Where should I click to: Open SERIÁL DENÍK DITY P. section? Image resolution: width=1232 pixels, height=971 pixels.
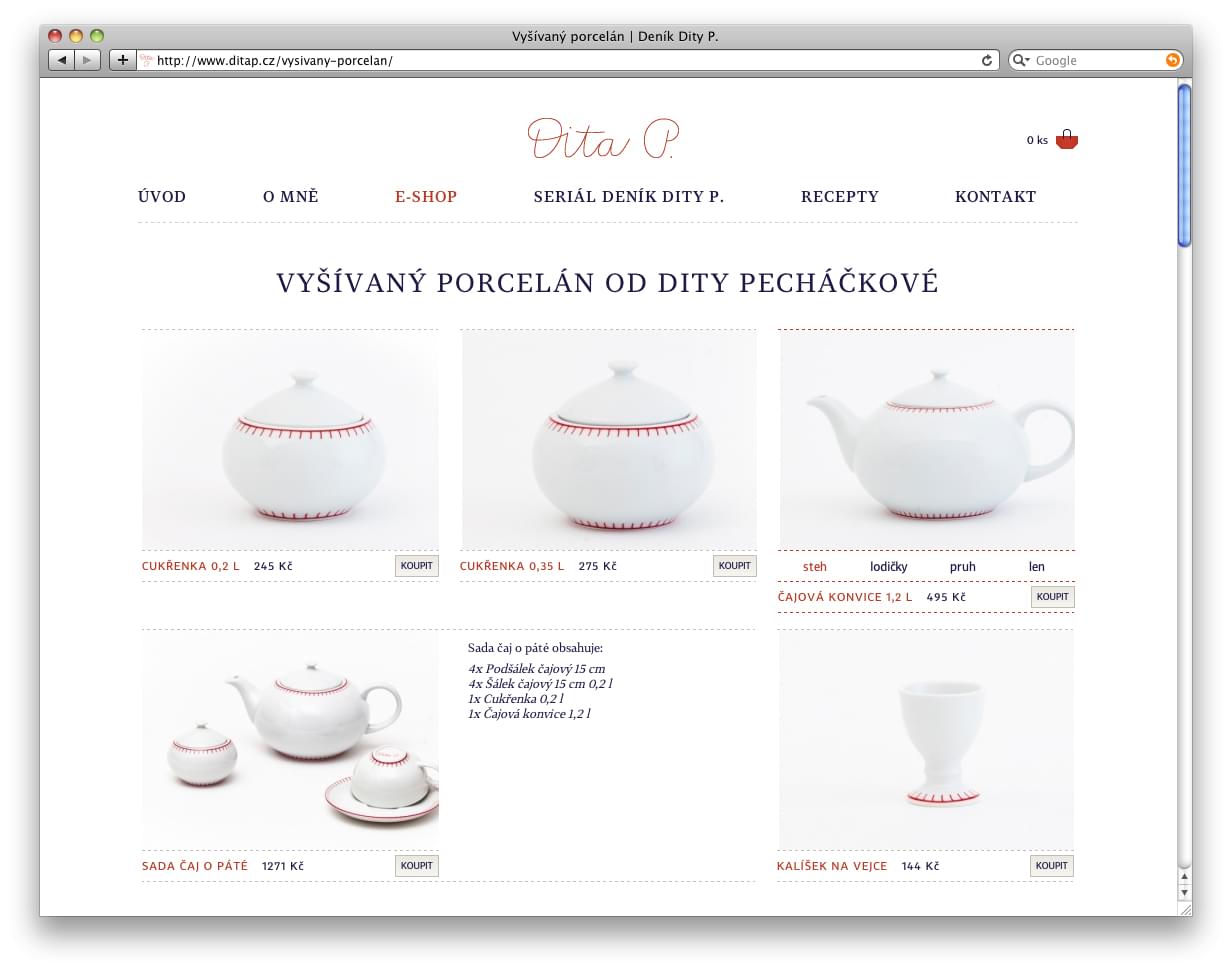click(629, 197)
